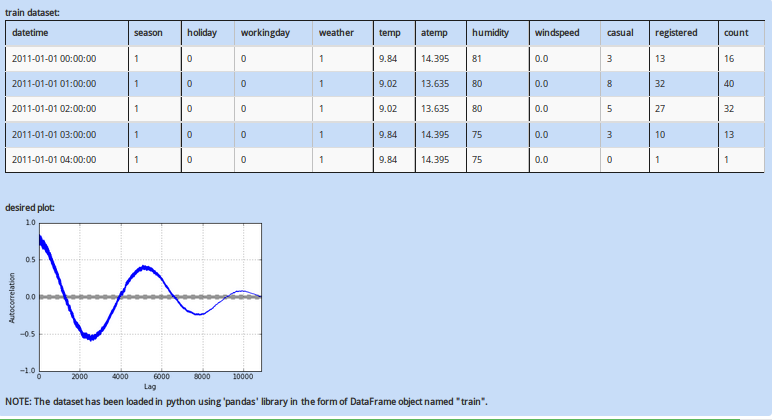Click the Lag x-axis label
The width and height of the screenshot is (772, 420).
pos(149,386)
